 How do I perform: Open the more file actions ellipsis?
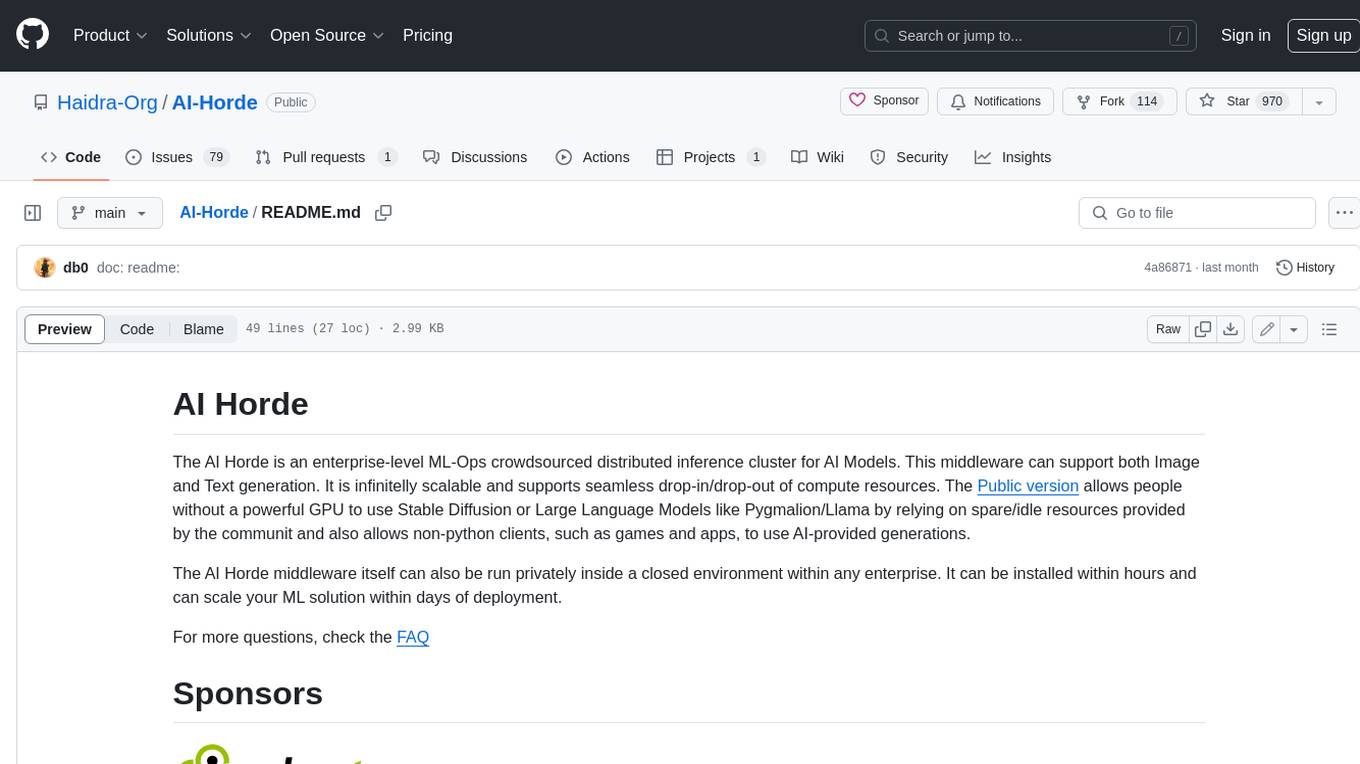1344,213
